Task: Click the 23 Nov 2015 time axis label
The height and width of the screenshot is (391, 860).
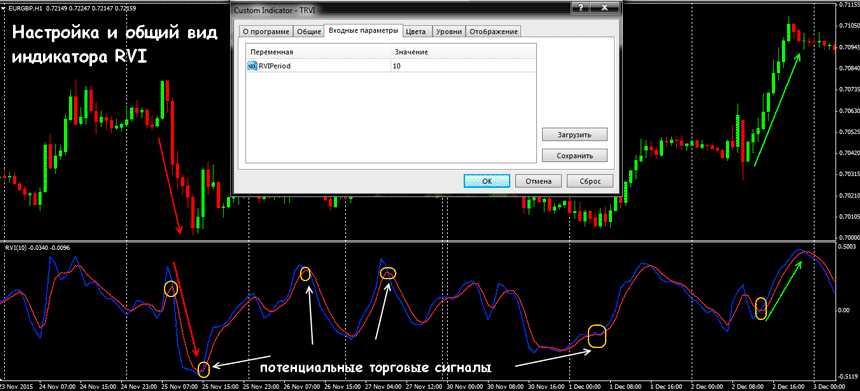Action: [x=16, y=386]
